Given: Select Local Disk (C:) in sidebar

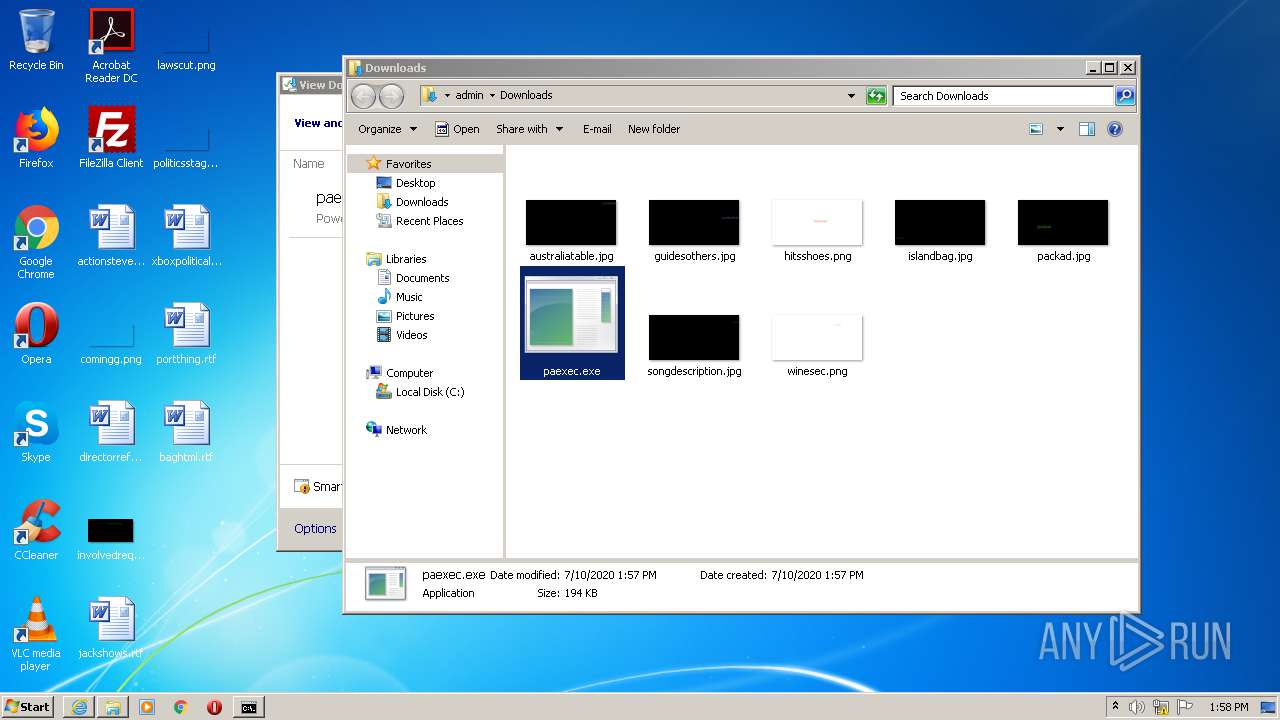Looking at the screenshot, I should tap(420, 392).
